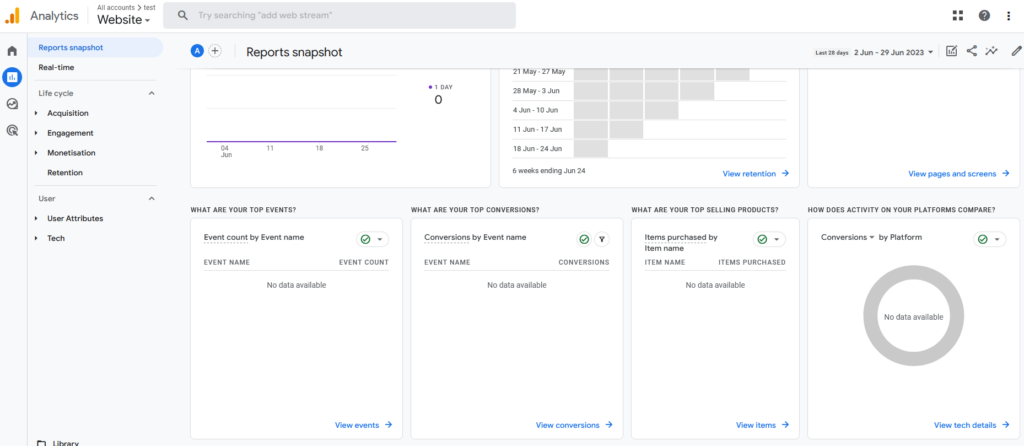Open the Insights sparkline icon
1024x446 pixels.
991,51
